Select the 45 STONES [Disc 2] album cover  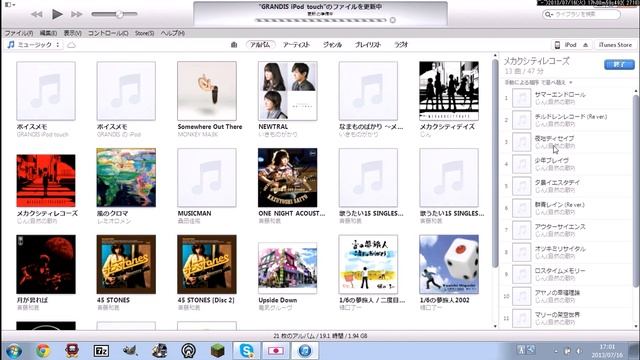(x=207, y=264)
